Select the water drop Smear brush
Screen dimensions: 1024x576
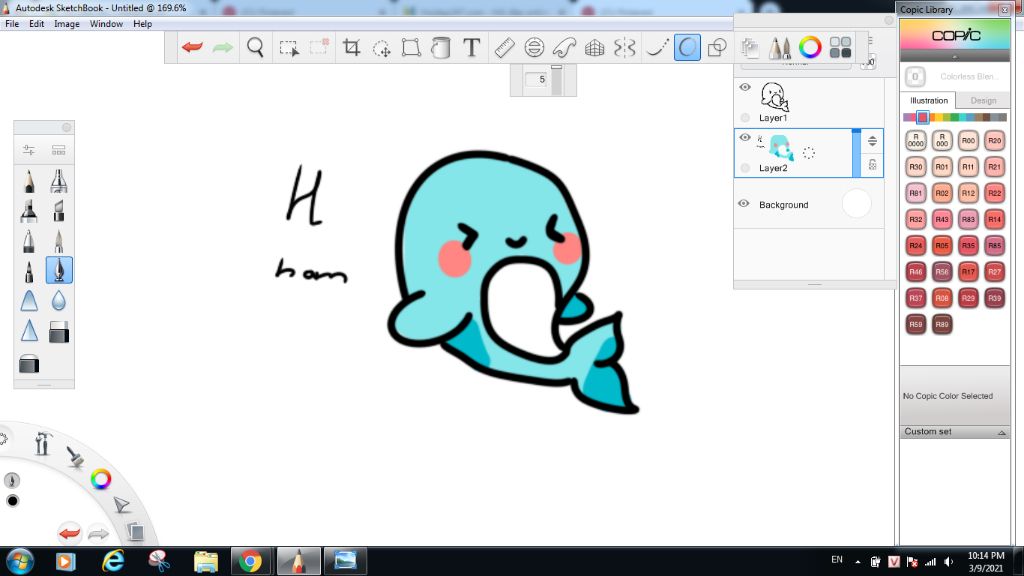coord(59,300)
